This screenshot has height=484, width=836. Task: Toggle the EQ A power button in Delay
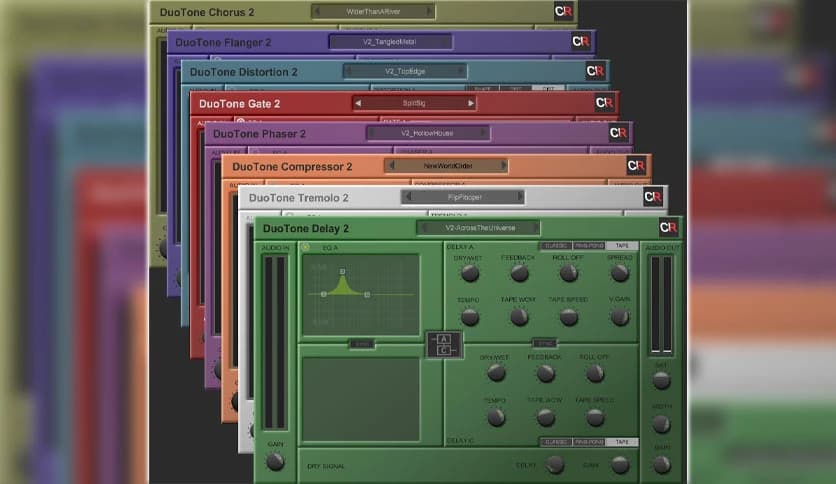tap(306, 247)
